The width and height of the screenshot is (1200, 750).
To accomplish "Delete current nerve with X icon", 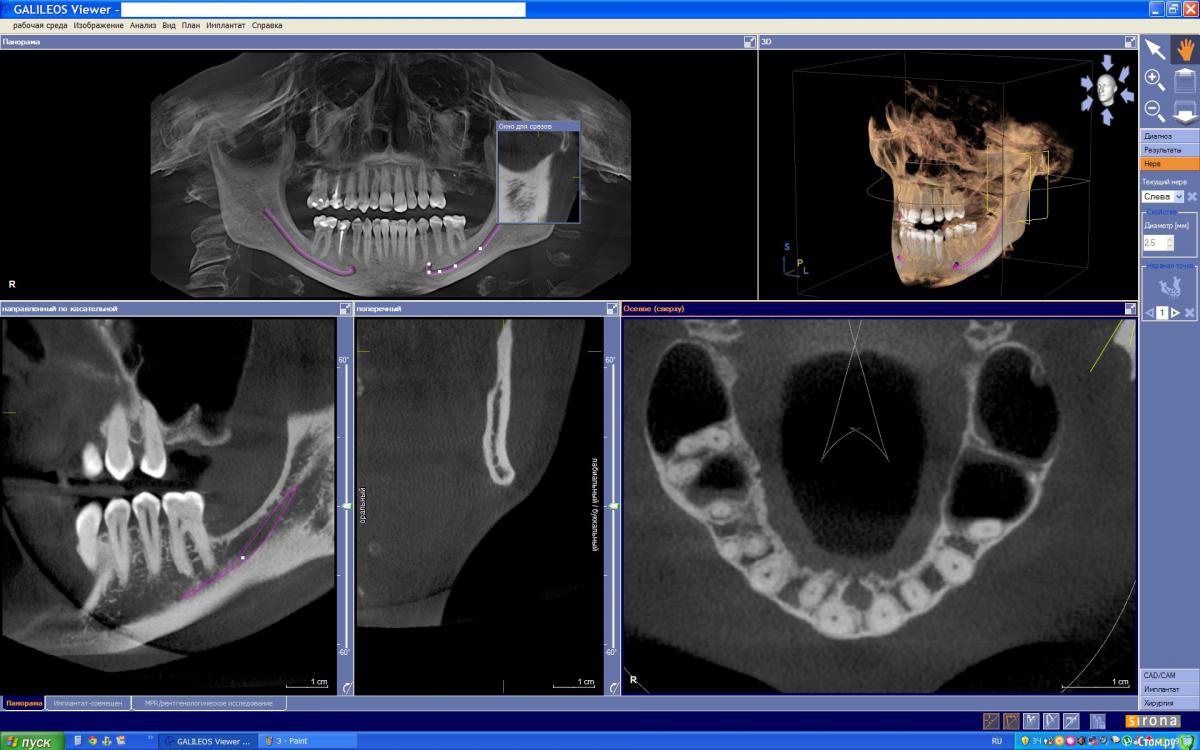I will (x=1191, y=197).
